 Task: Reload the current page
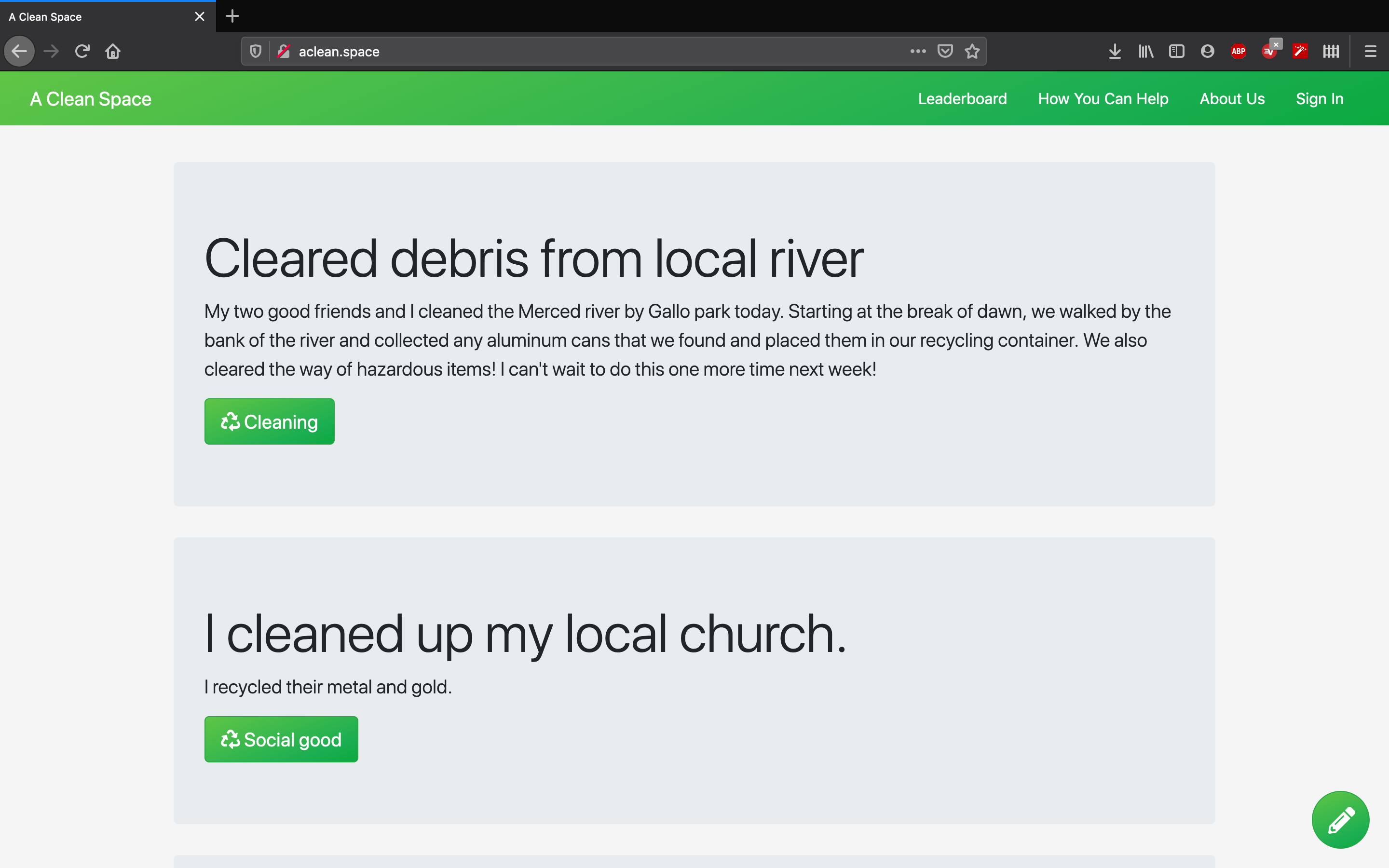tap(82, 52)
